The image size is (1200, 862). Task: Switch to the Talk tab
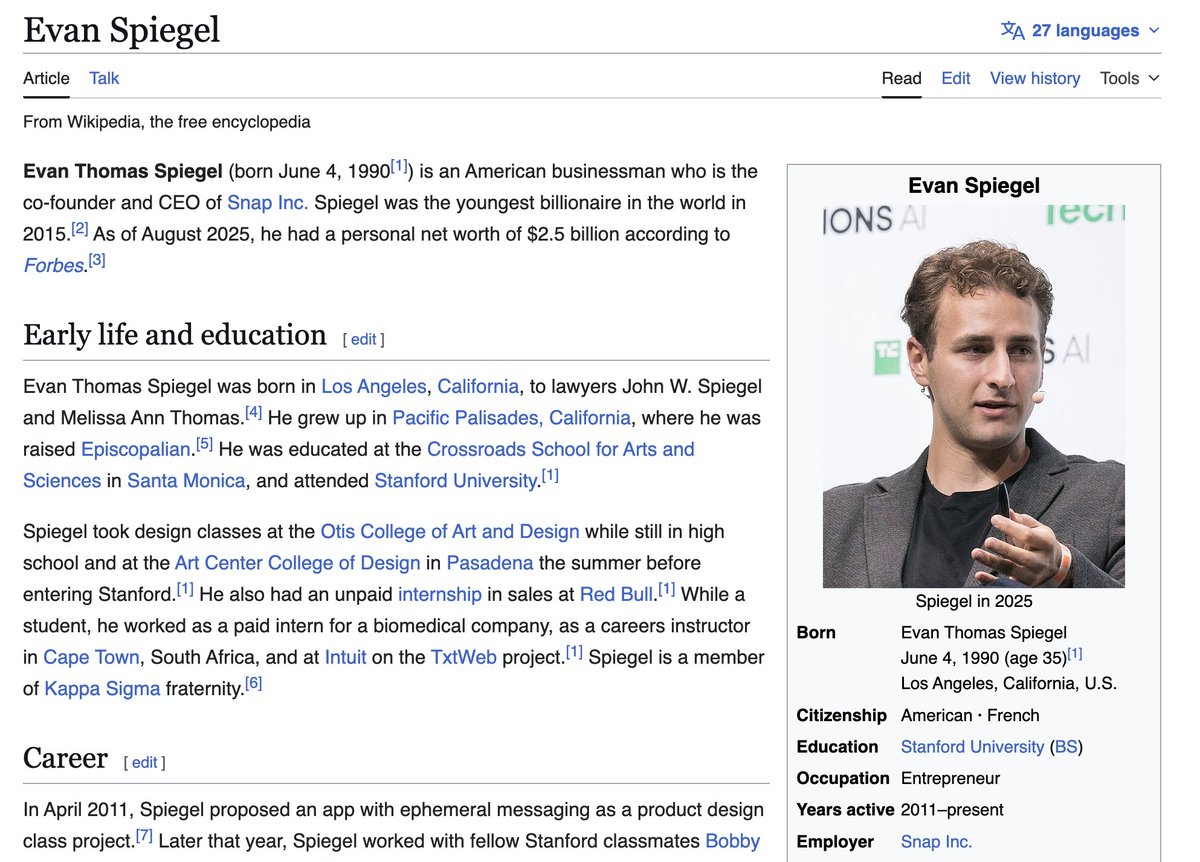tap(104, 78)
